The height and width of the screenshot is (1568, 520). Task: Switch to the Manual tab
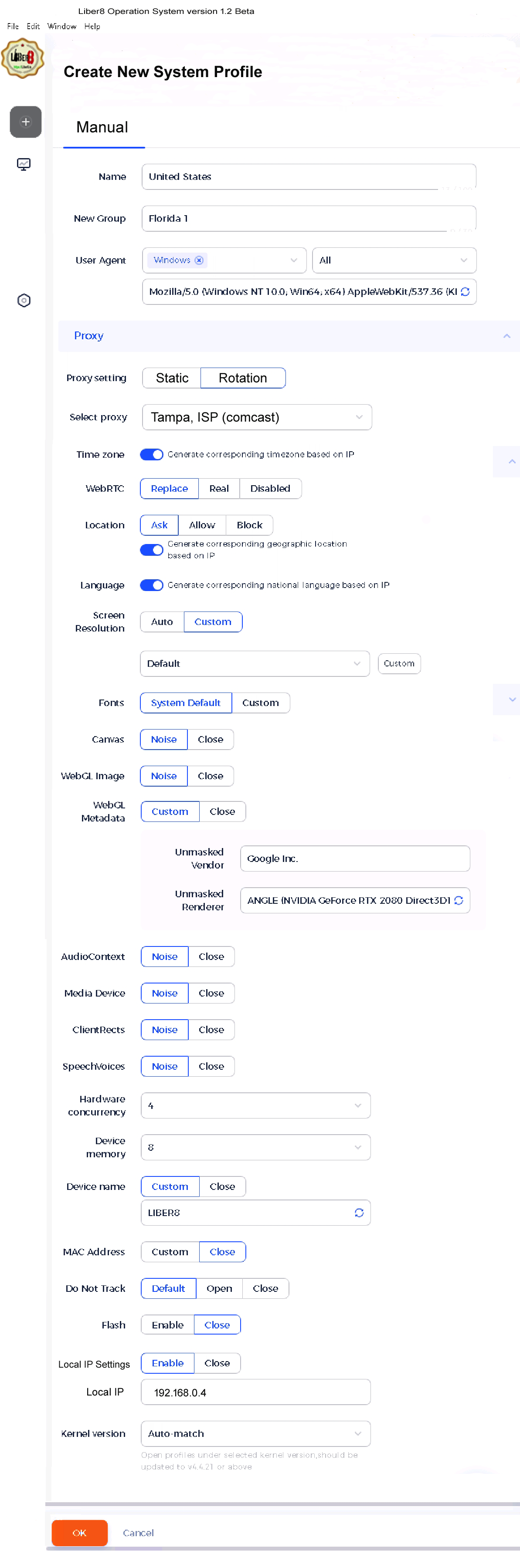tap(102, 127)
